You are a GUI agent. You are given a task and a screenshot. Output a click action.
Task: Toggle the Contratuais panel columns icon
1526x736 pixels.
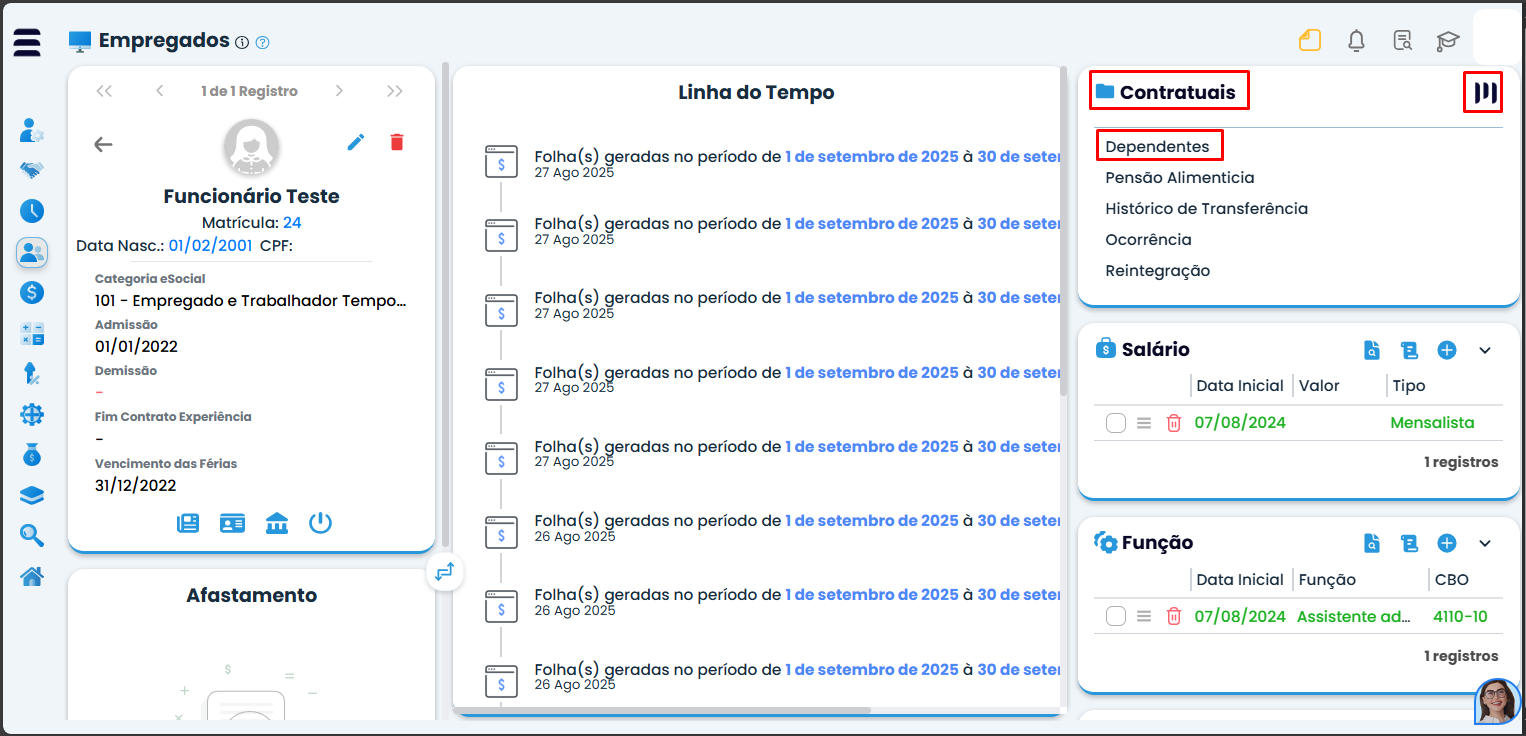(x=1484, y=93)
